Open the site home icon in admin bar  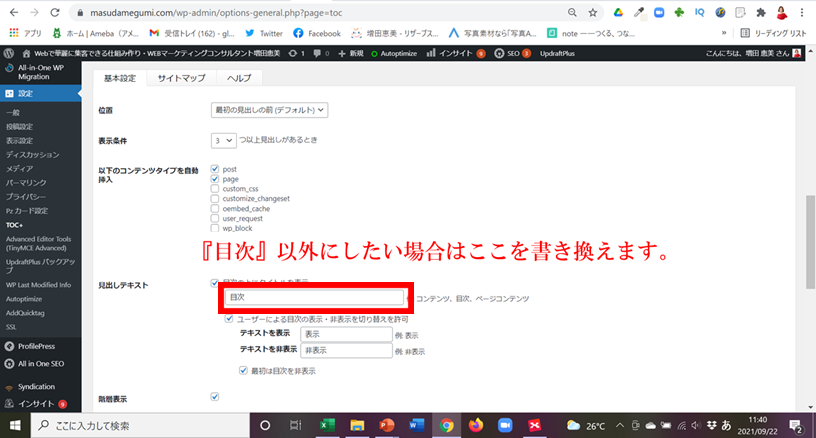point(27,53)
